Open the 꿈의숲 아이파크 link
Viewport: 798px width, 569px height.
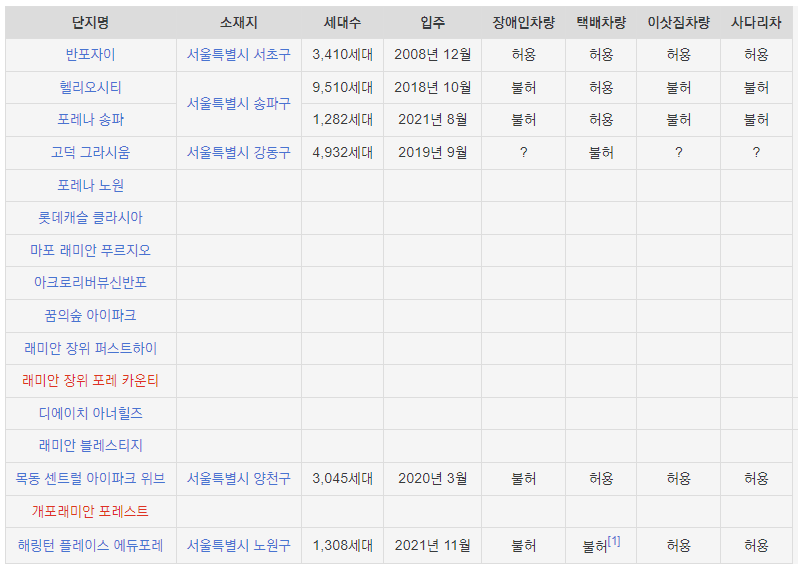[91, 316]
